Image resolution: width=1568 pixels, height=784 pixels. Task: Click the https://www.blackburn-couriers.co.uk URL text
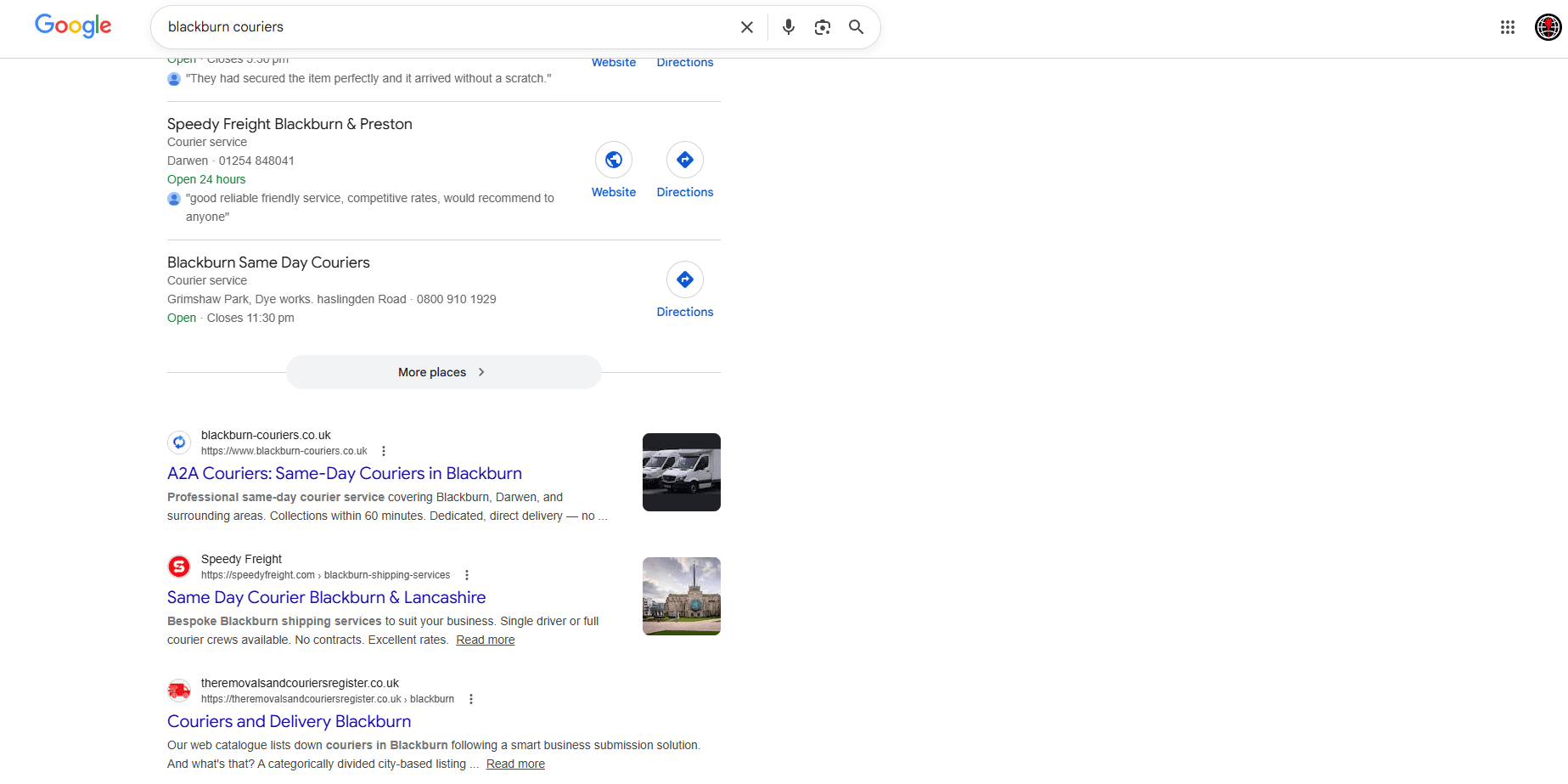click(284, 451)
